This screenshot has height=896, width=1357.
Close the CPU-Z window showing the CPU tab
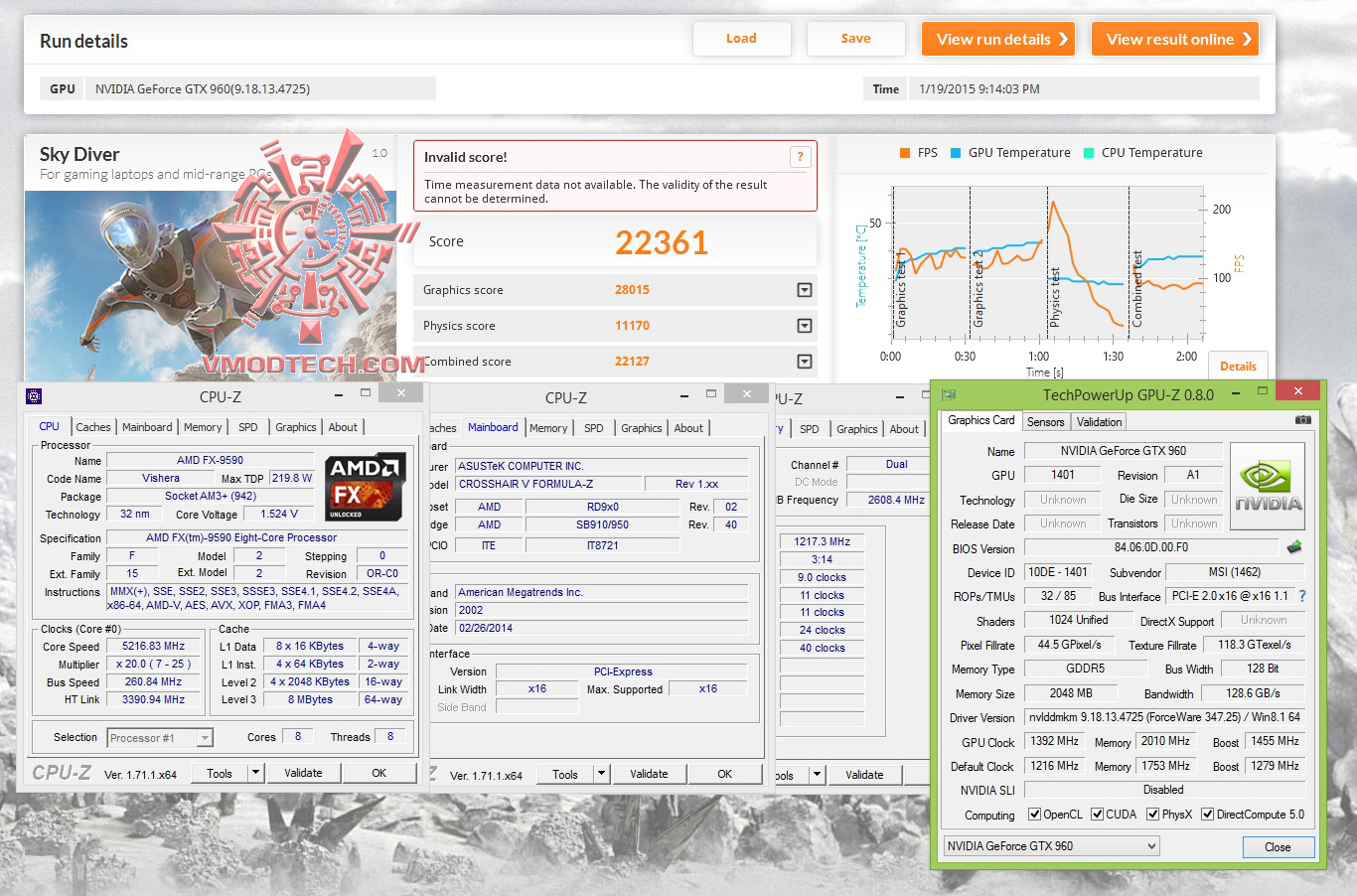click(400, 393)
